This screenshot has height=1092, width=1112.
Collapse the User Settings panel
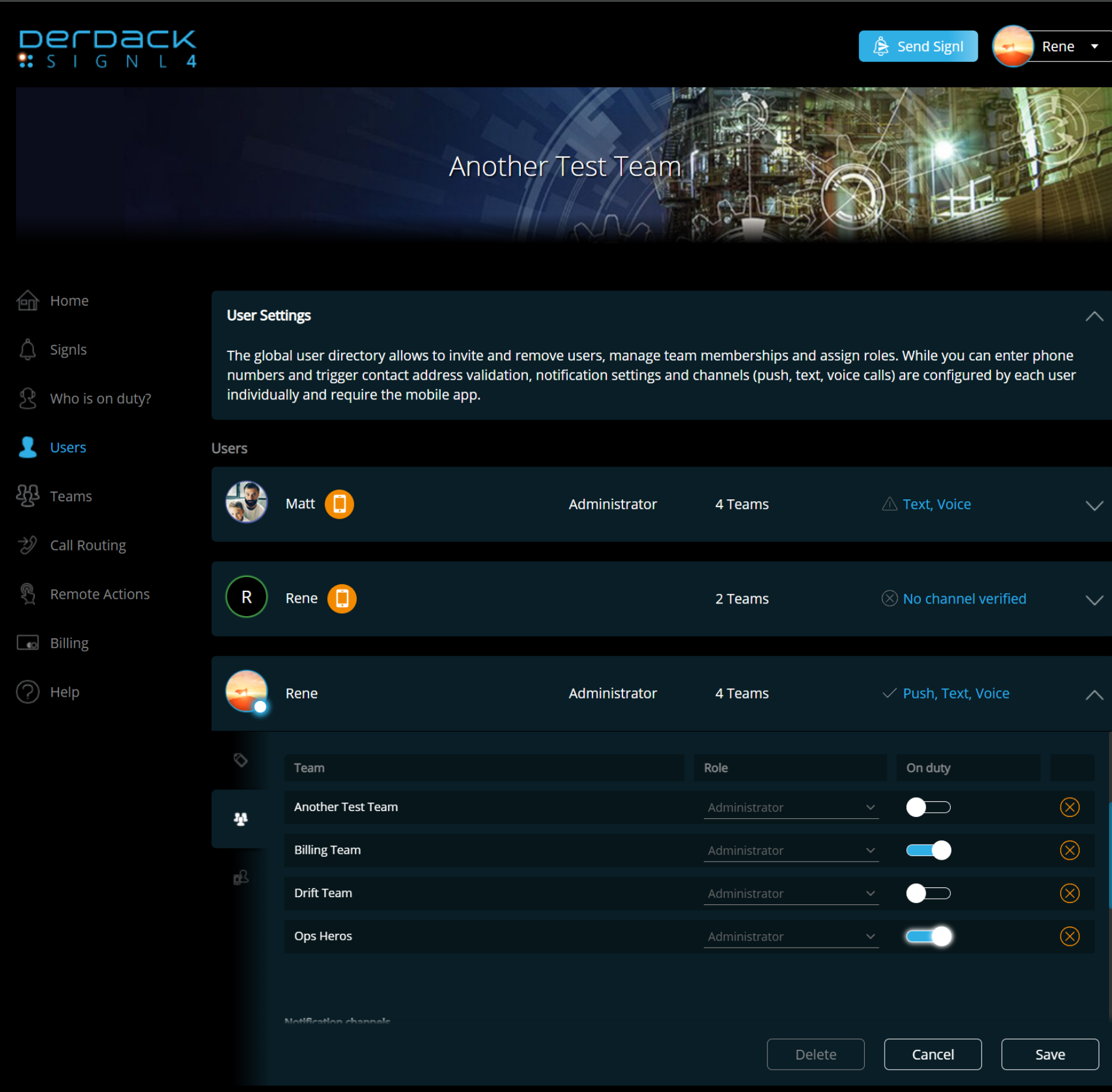tap(1095, 316)
